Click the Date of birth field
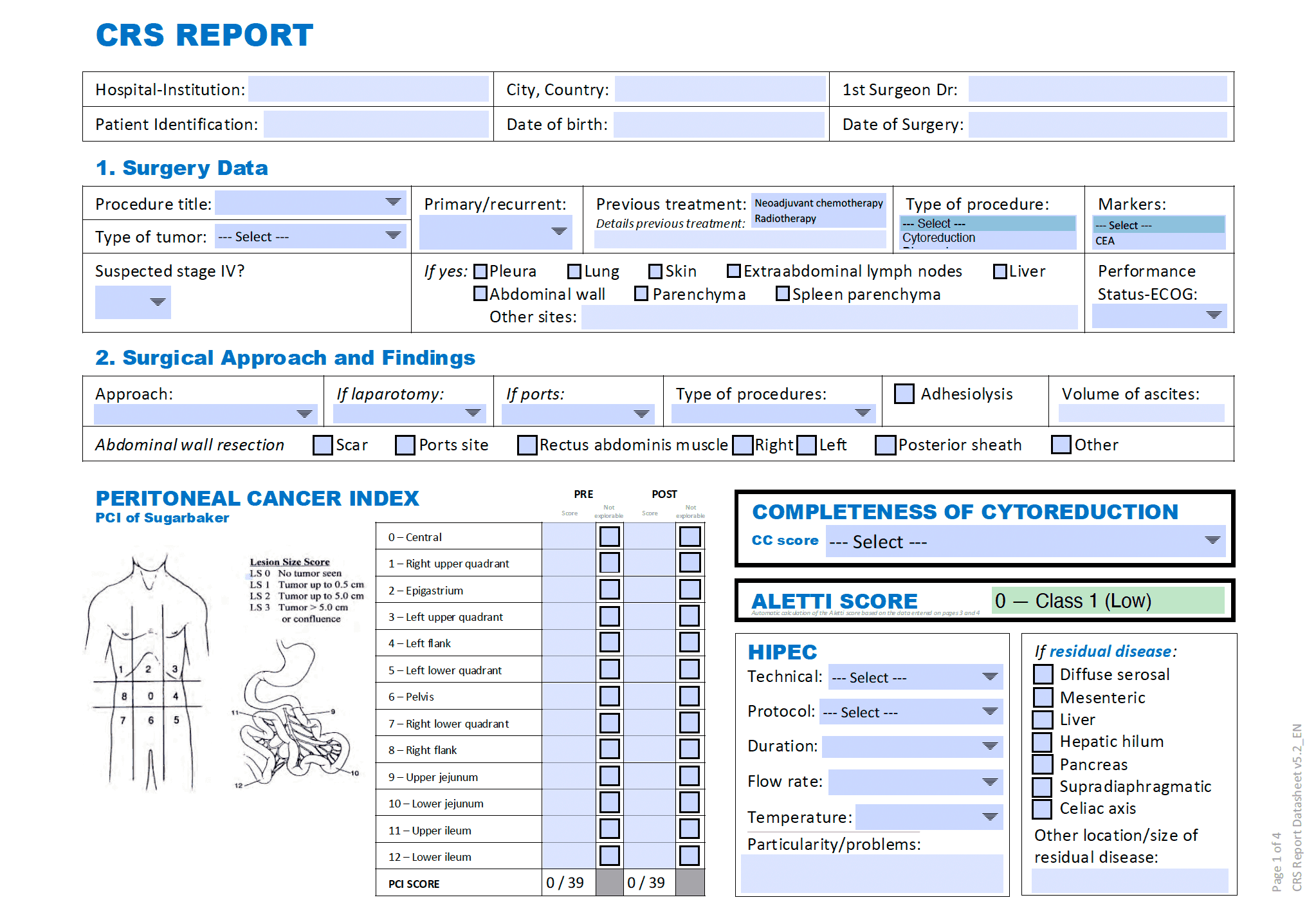The image size is (1316, 911). pyautogui.click(x=719, y=124)
